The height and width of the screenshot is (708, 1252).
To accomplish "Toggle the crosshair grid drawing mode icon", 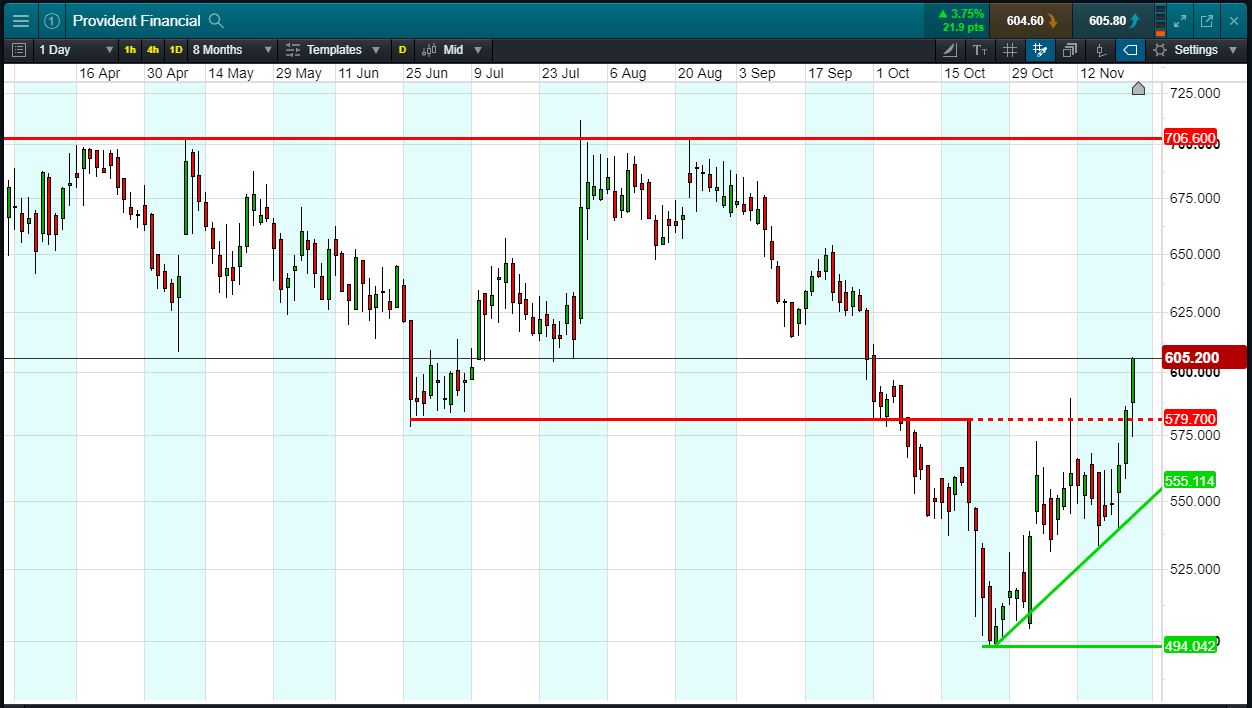I will coord(1040,49).
